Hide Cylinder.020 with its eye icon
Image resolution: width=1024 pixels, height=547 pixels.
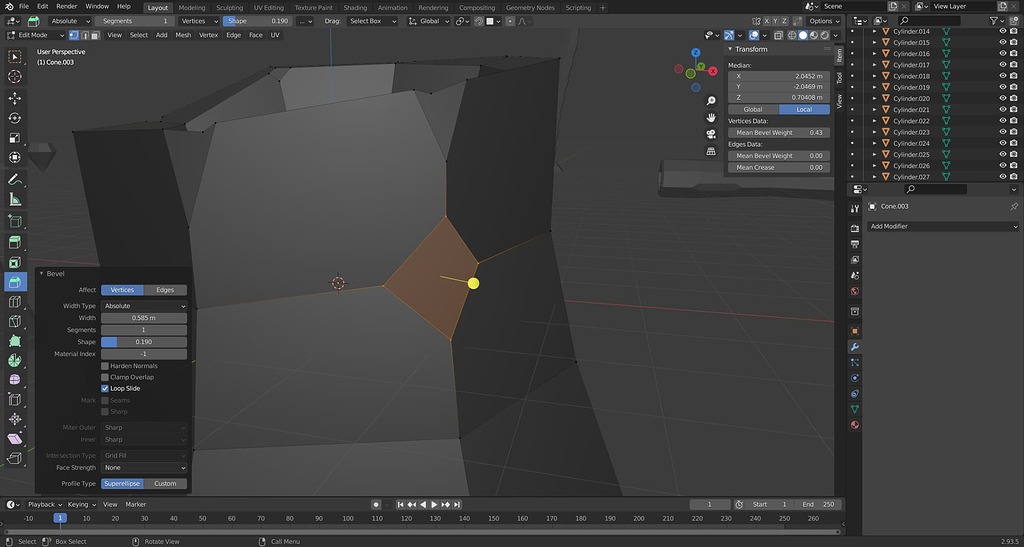[x=1003, y=99]
